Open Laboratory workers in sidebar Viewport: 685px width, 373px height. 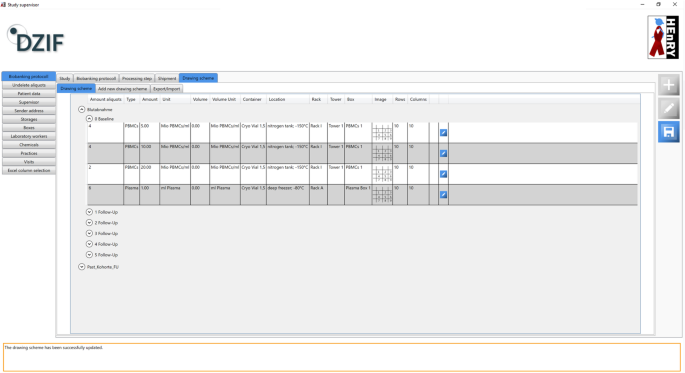tap(29, 136)
